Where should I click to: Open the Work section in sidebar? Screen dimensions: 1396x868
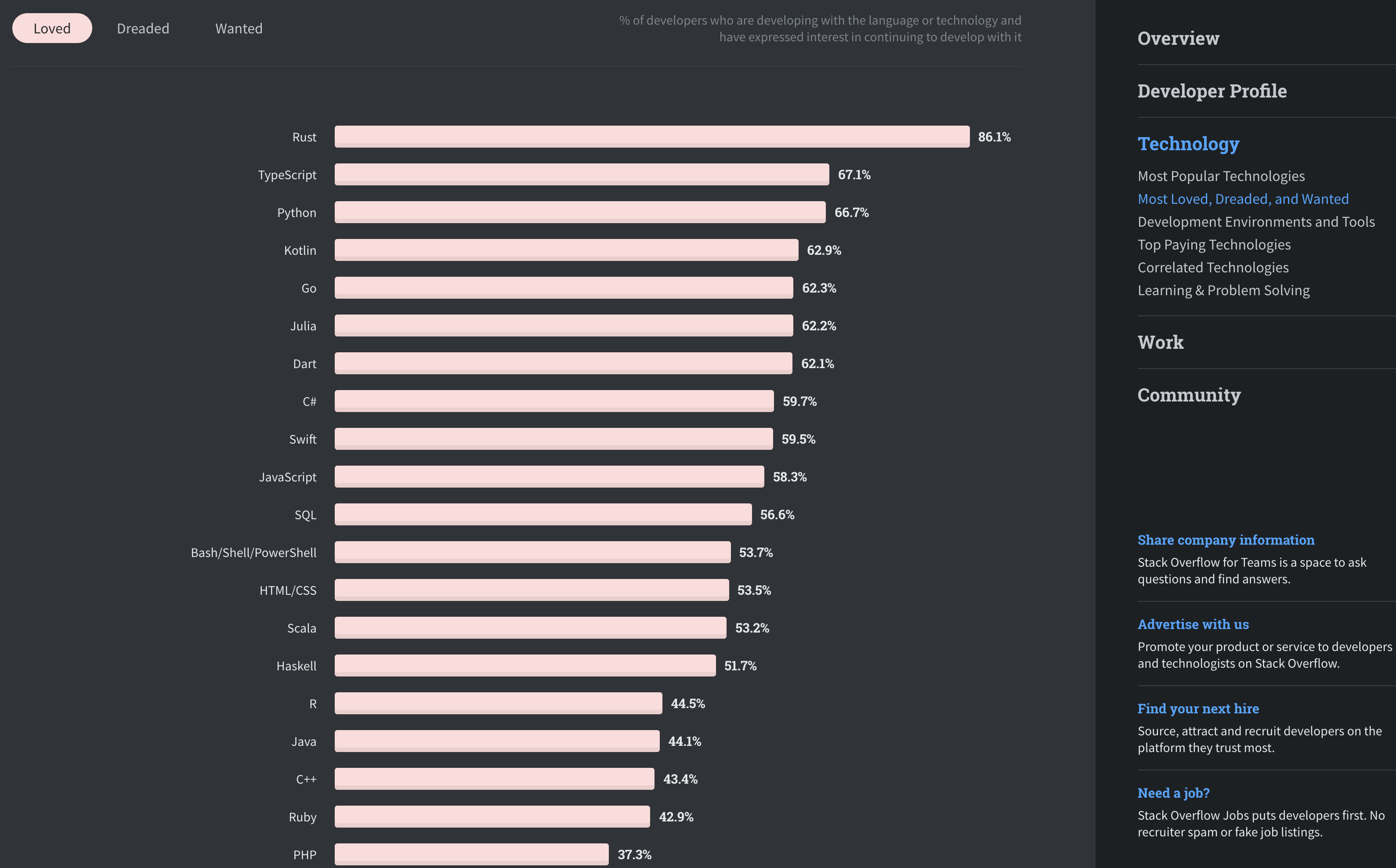point(1160,342)
